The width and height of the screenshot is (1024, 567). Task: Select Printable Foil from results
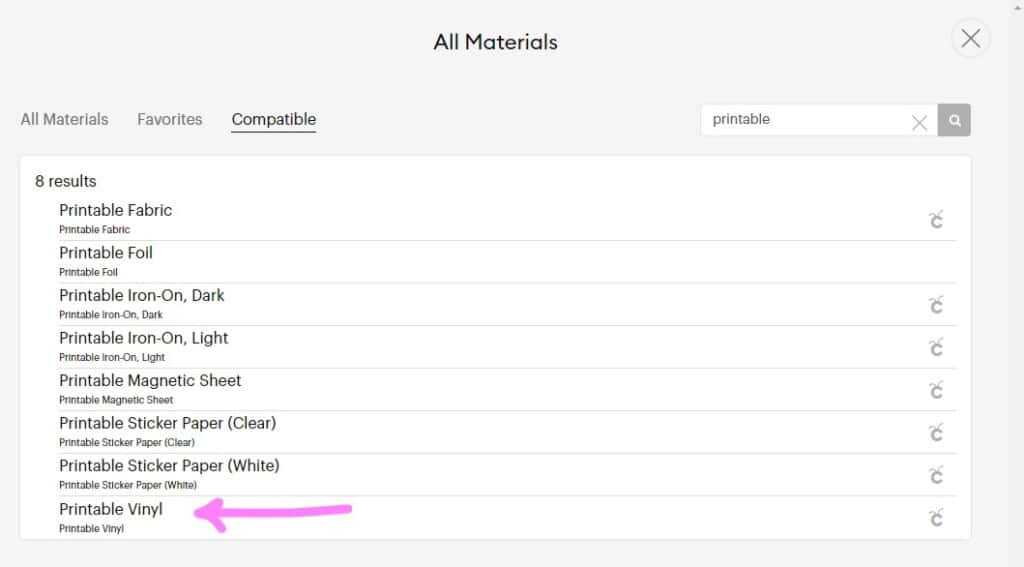tap(496, 262)
